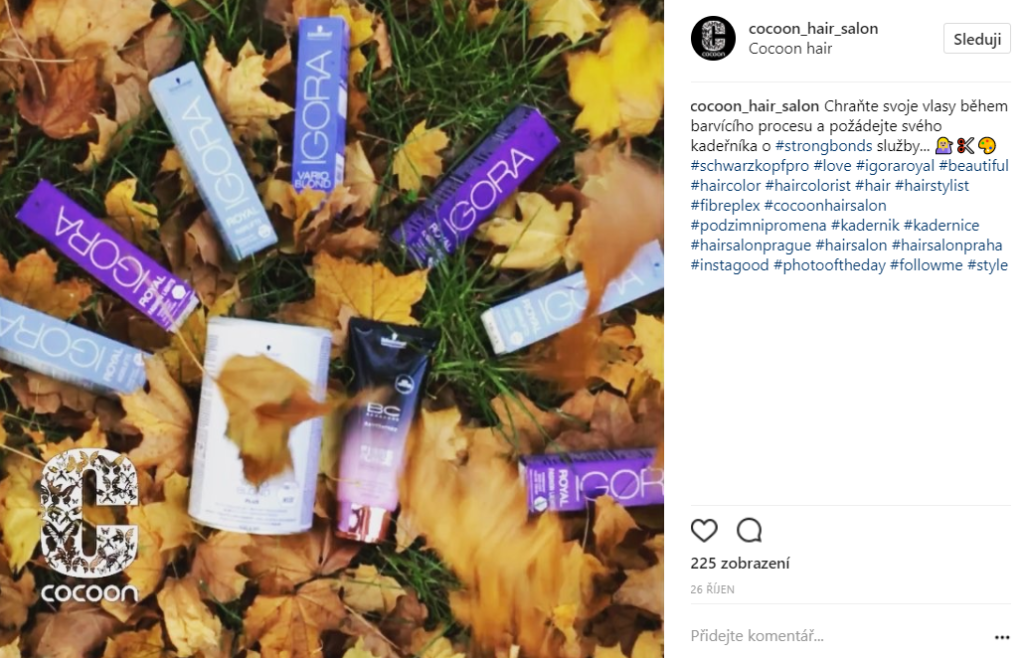Click the Igora products video thumbnail
Viewport: 1024px width, 658px height.
332,329
